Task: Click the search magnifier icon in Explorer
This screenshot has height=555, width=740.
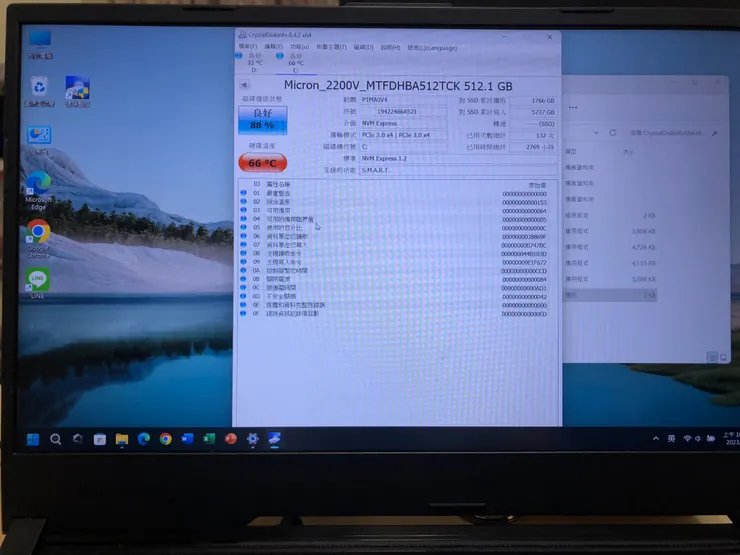Action: 715,134
